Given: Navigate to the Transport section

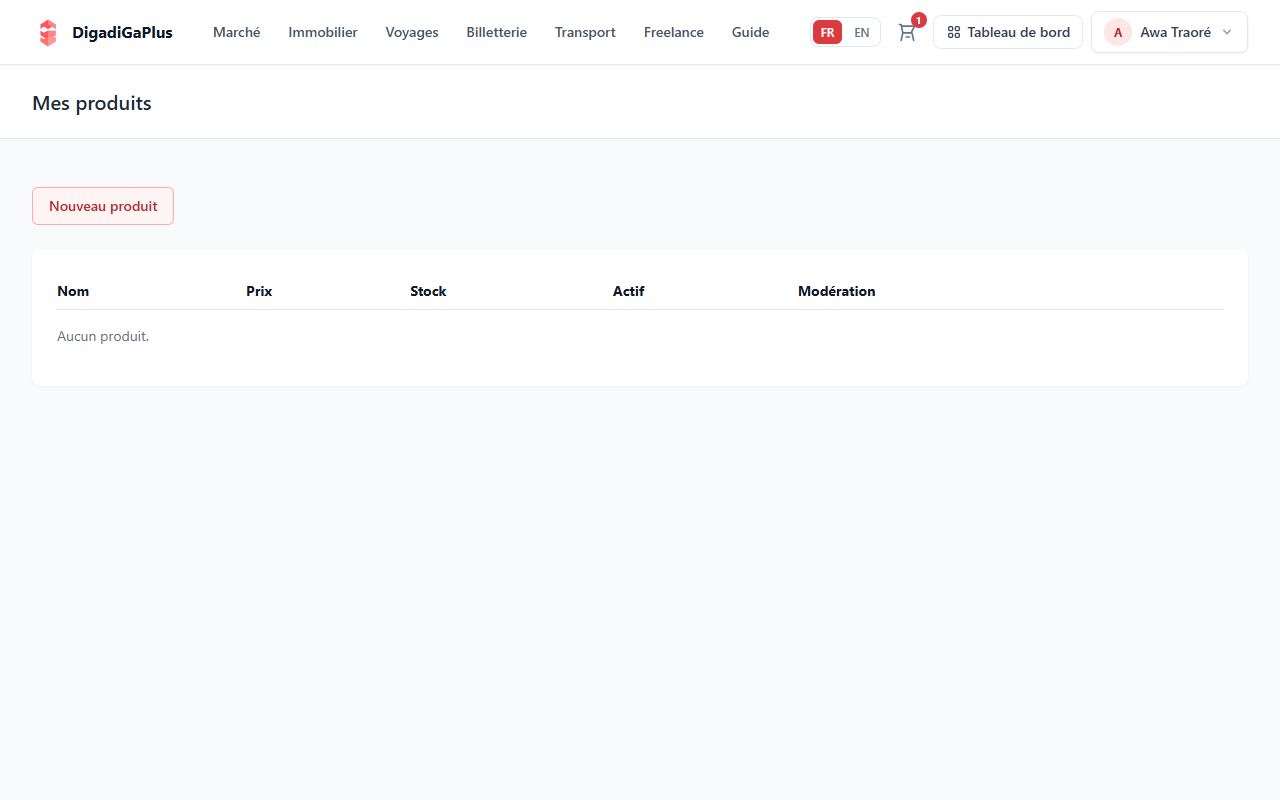Looking at the screenshot, I should 585,32.
